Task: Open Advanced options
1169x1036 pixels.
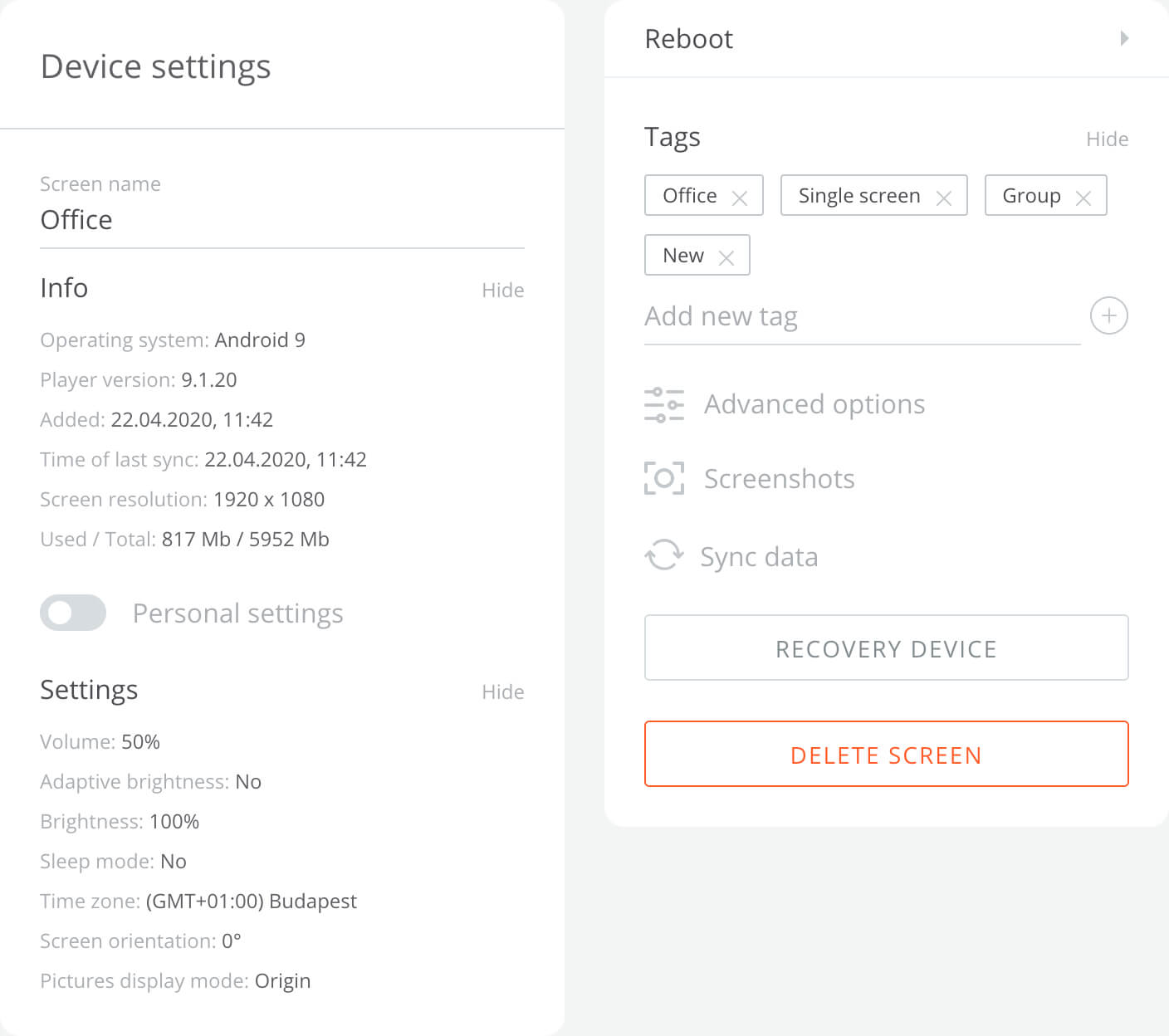Action: [814, 404]
